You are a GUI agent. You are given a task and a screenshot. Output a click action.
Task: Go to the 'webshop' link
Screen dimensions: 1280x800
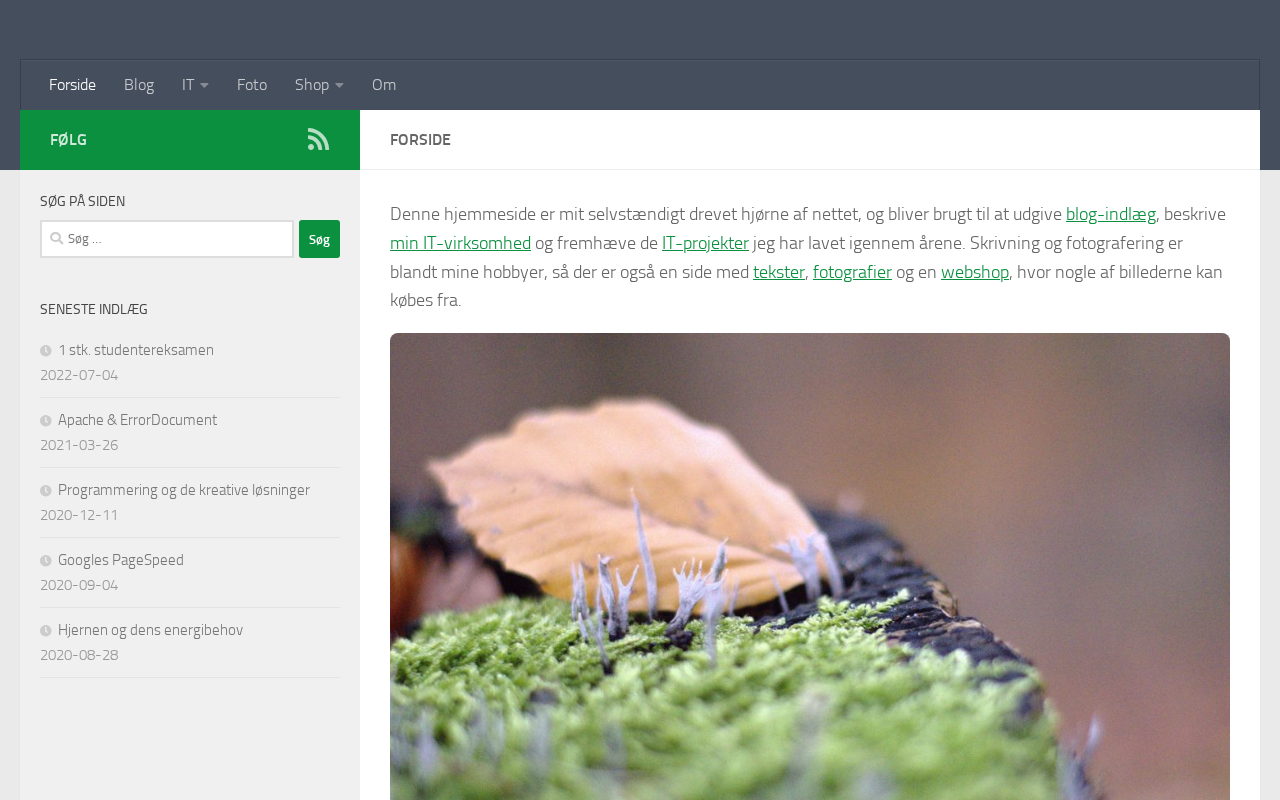point(975,272)
